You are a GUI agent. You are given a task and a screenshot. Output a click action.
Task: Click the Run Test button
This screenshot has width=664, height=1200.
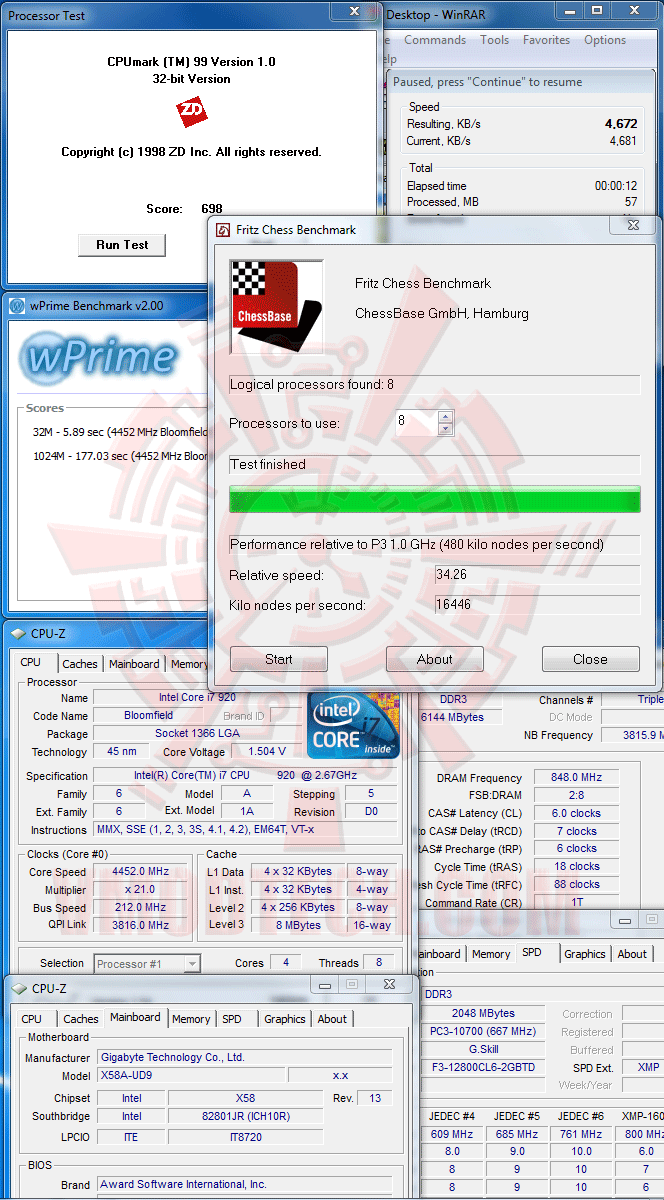122,245
